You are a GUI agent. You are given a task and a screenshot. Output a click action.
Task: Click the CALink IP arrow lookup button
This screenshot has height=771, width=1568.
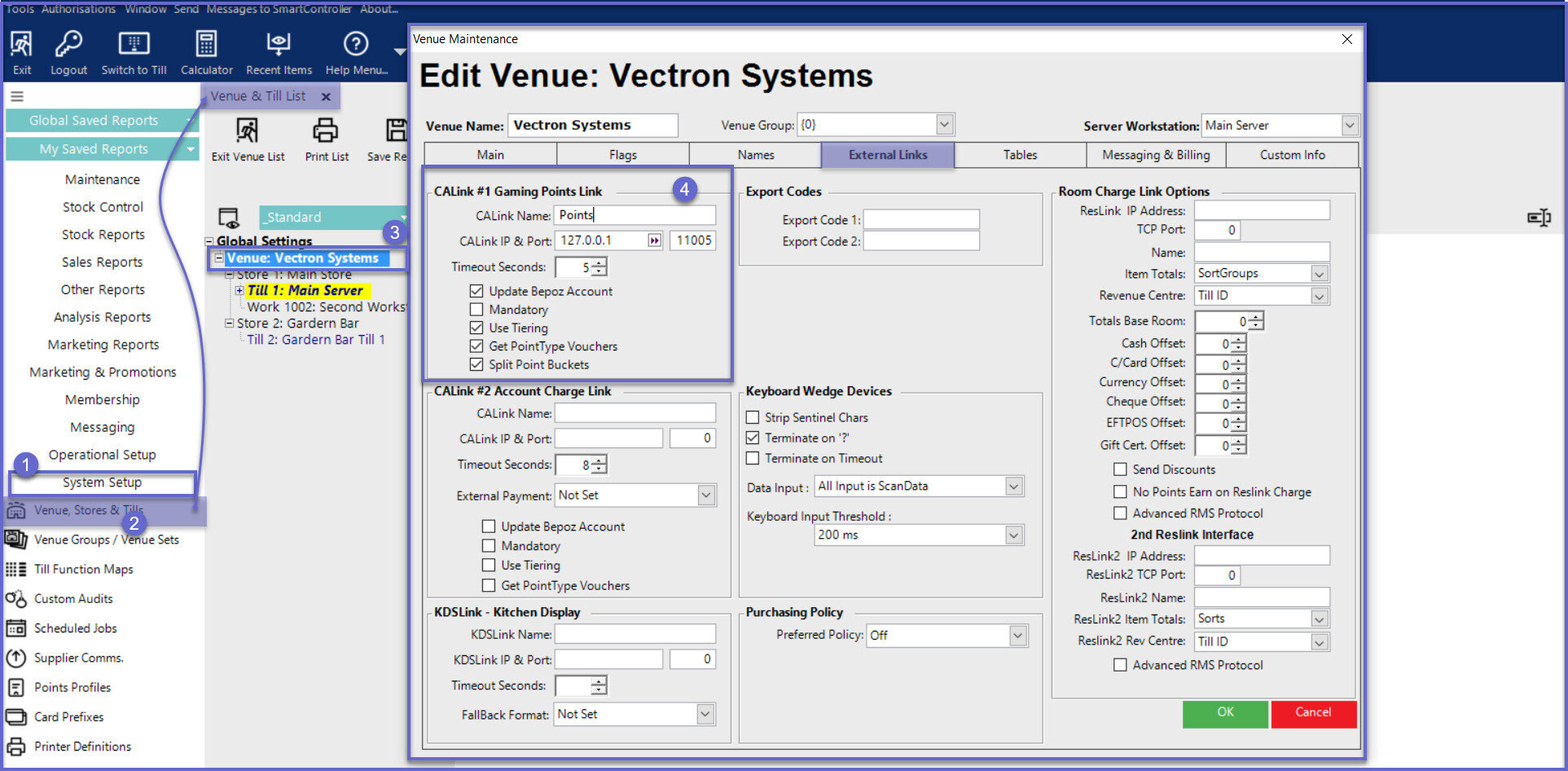654,240
